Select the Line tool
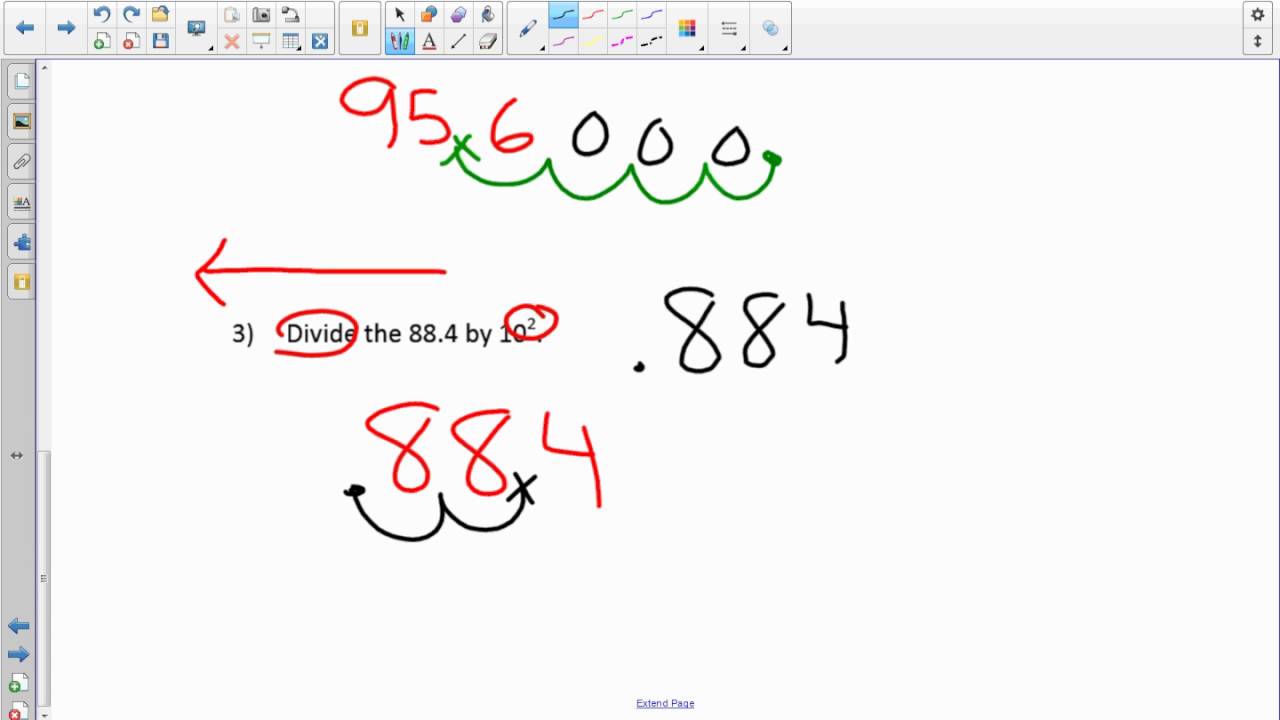The image size is (1280, 720). (458, 41)
